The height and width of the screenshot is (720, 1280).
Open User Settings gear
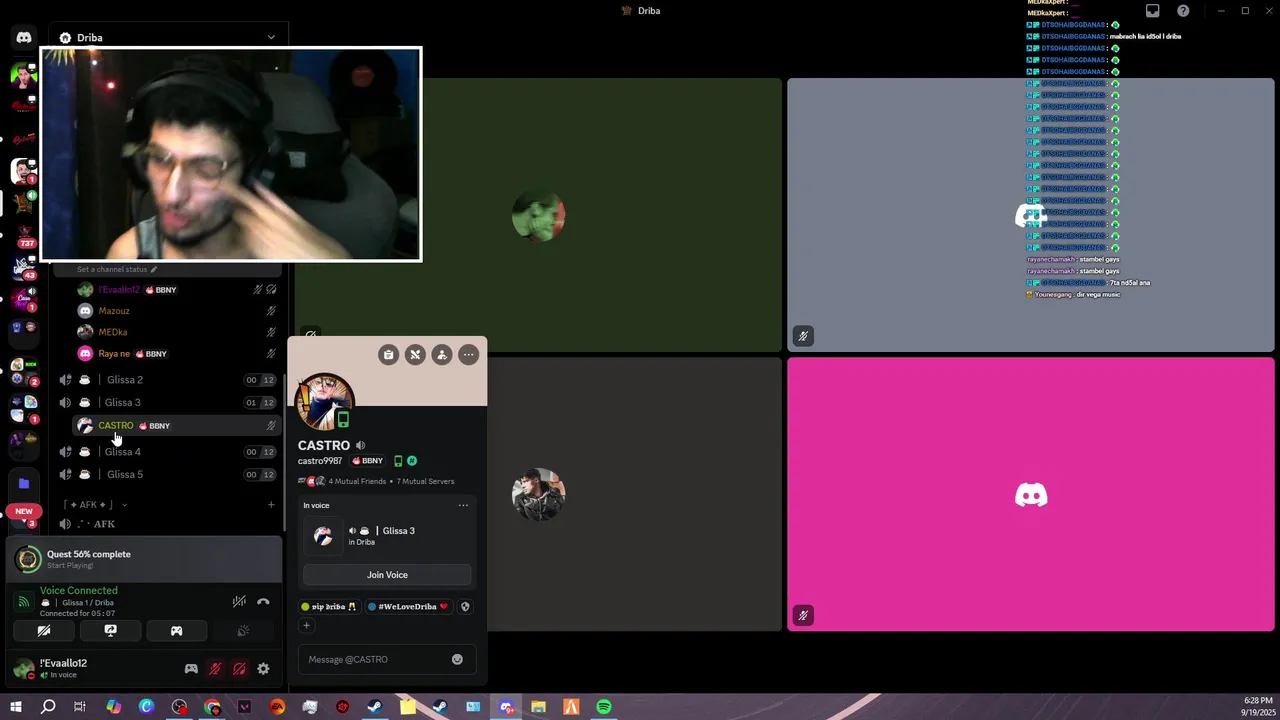pyautogui.click(x=263, y=669)
